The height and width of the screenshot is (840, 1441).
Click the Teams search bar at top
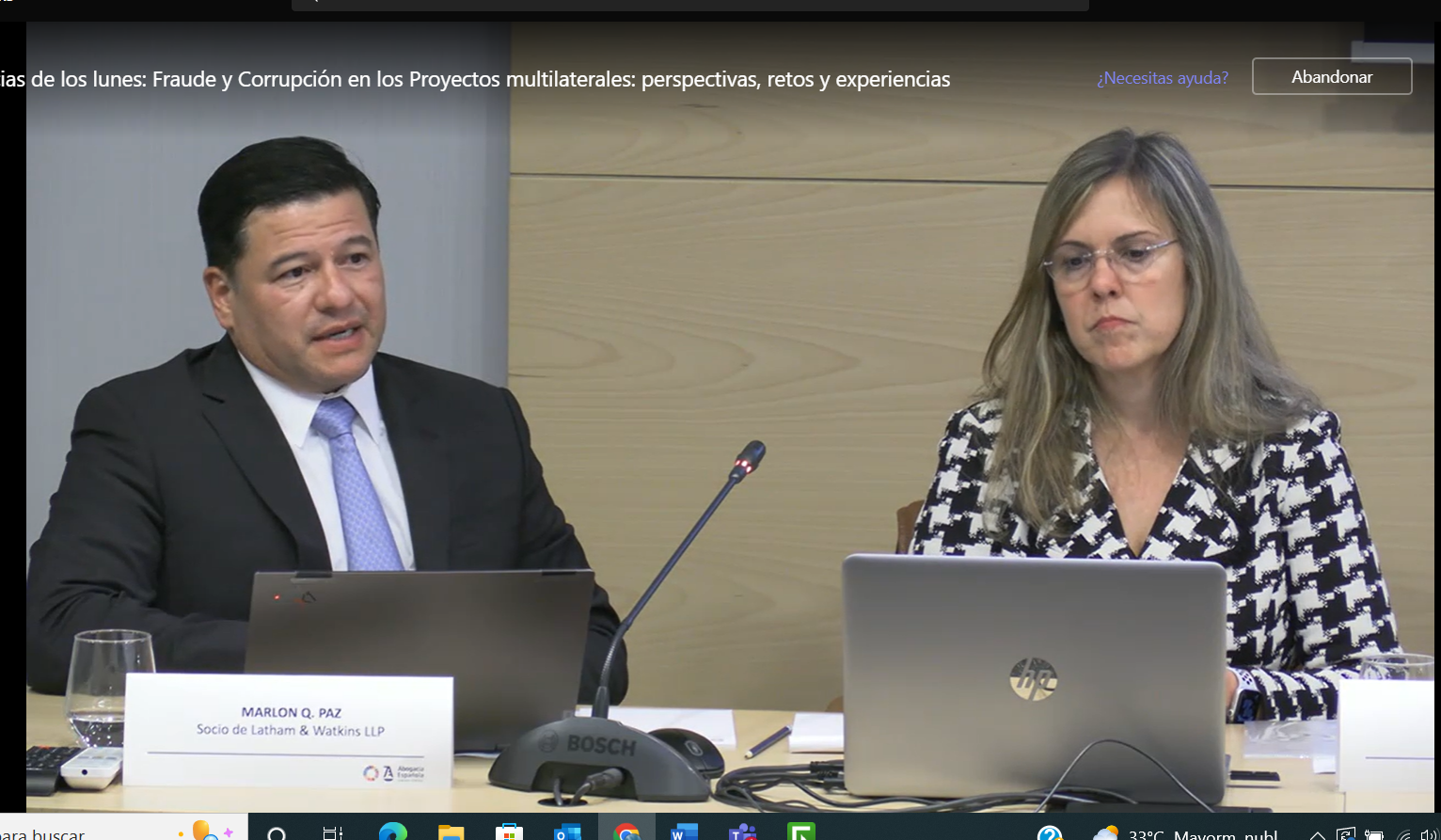[x=689, y=5]
